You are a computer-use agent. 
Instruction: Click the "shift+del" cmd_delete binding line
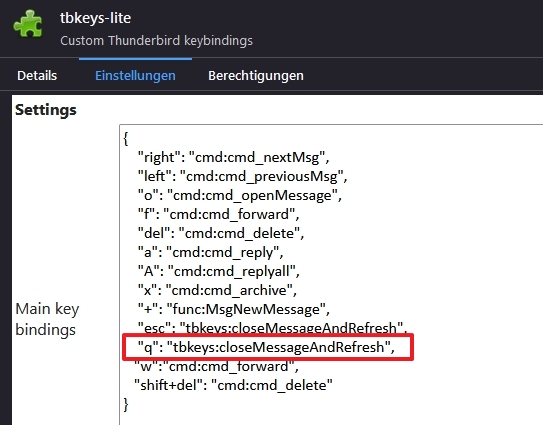click(233, 385)
